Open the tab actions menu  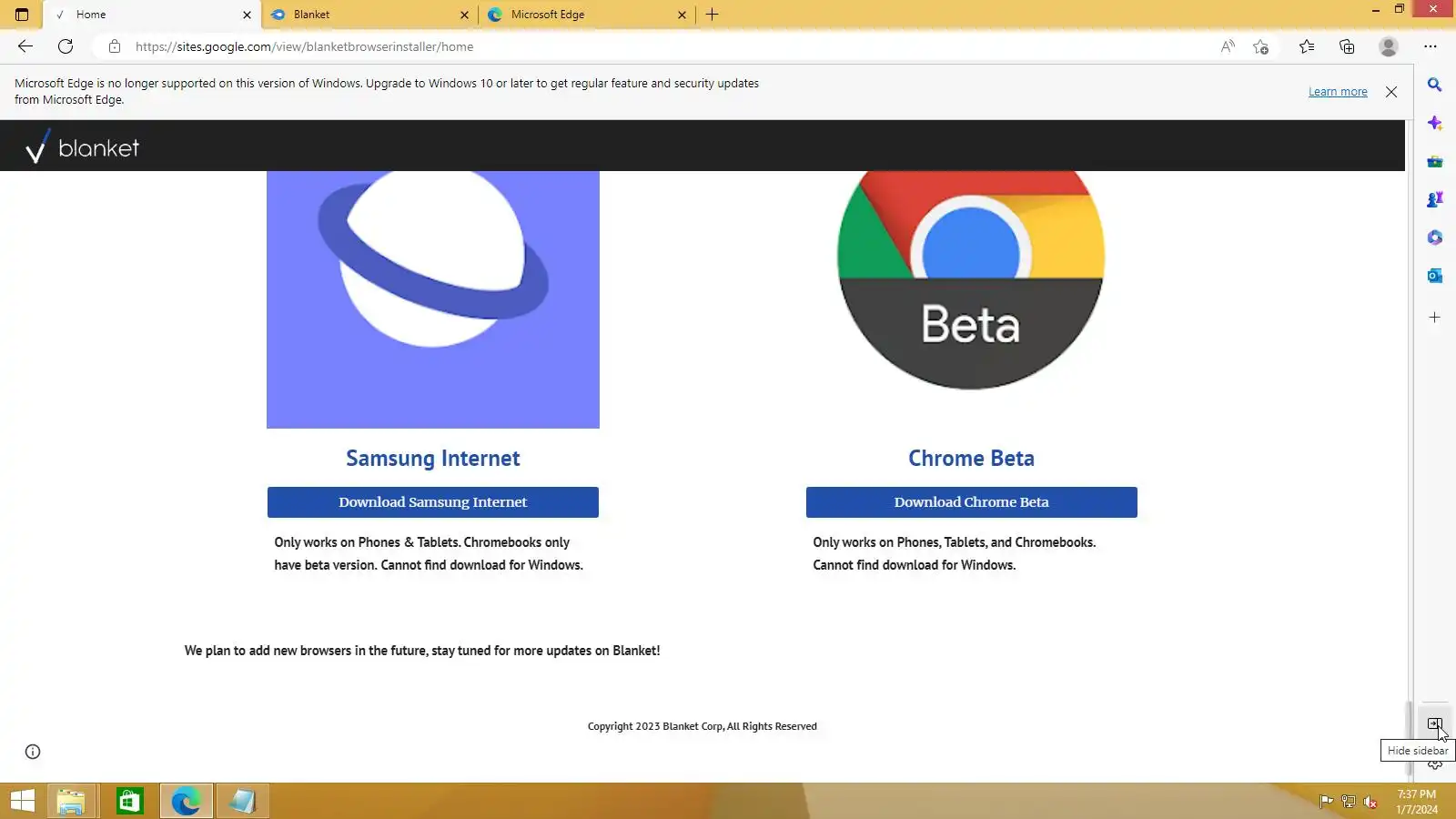(22, 15)
